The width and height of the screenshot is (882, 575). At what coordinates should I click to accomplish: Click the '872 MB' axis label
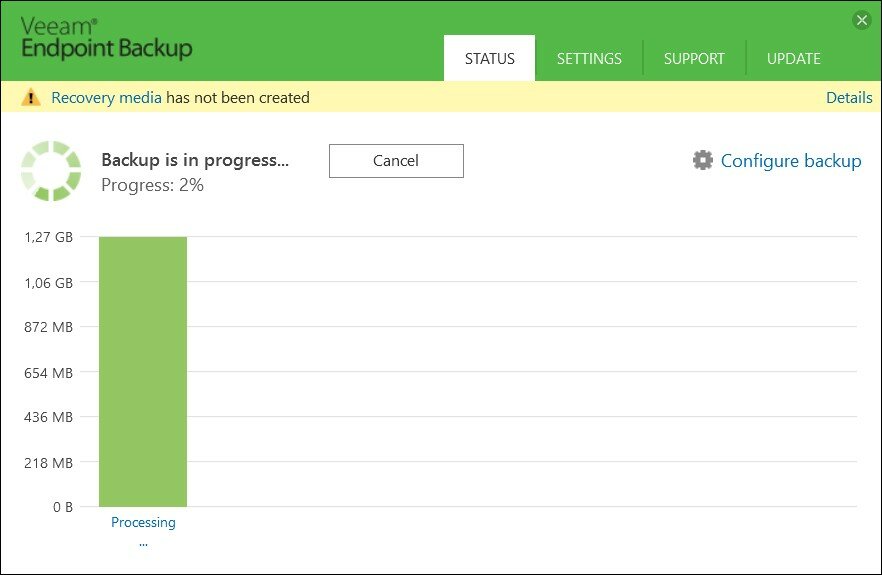tap(48, 327)
